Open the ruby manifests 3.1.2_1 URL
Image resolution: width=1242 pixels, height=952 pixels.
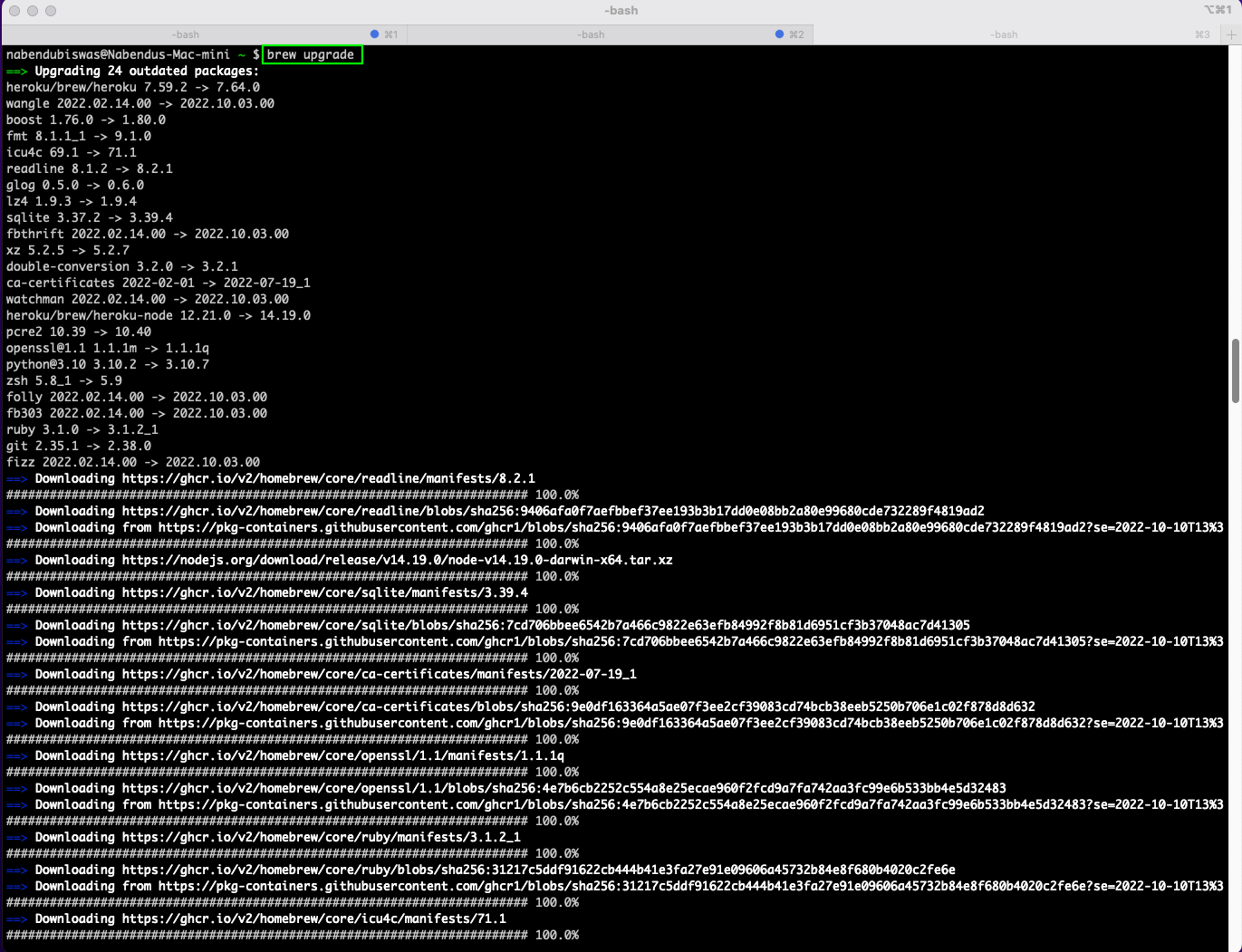point(321,837)
